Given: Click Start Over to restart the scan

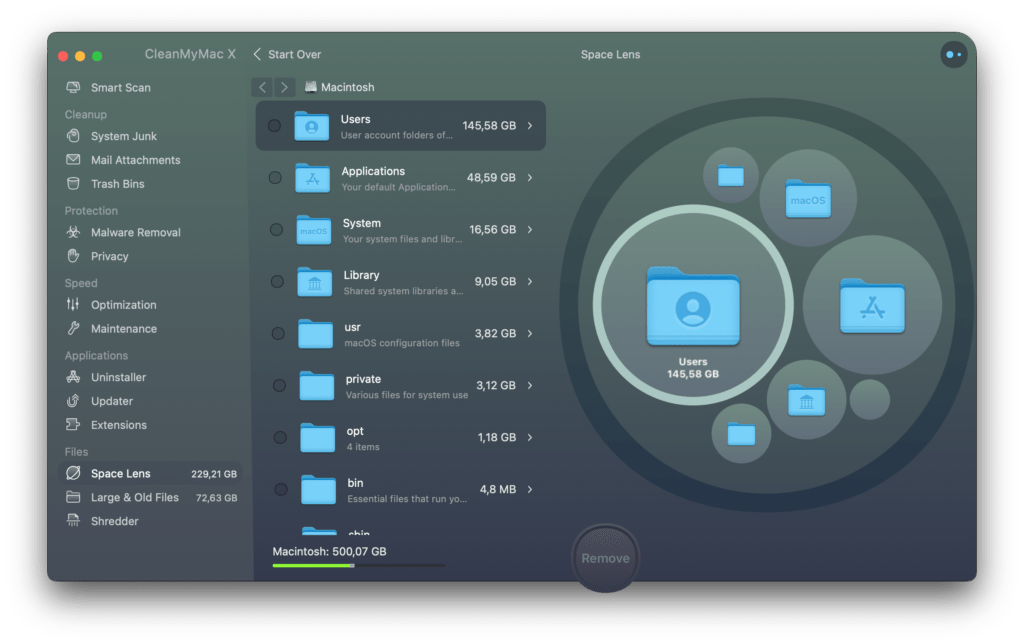Looking at the screenshot, I should (x=288, y=54).
